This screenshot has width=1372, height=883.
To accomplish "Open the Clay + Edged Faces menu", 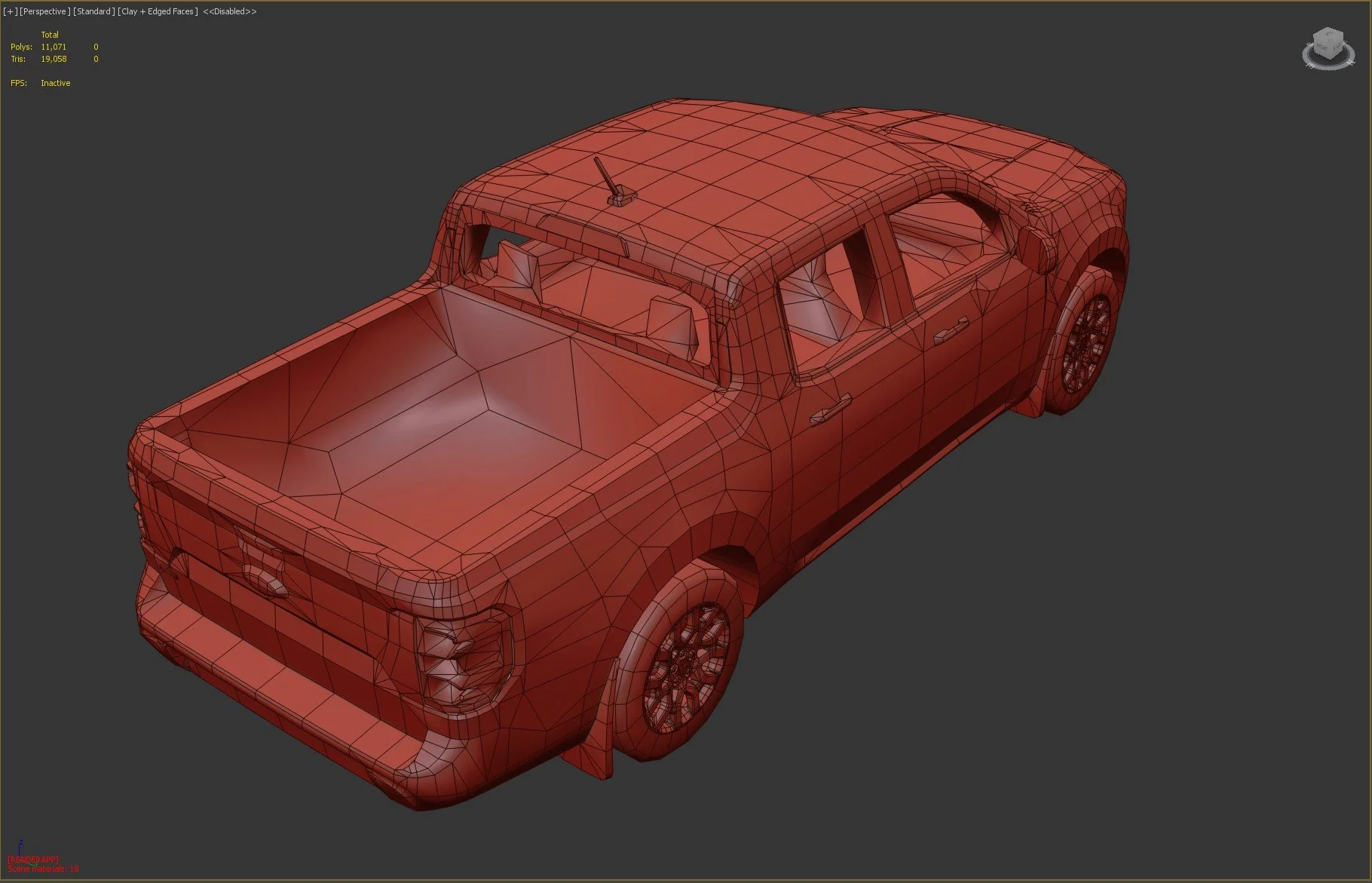I will (x=158, y=11).
